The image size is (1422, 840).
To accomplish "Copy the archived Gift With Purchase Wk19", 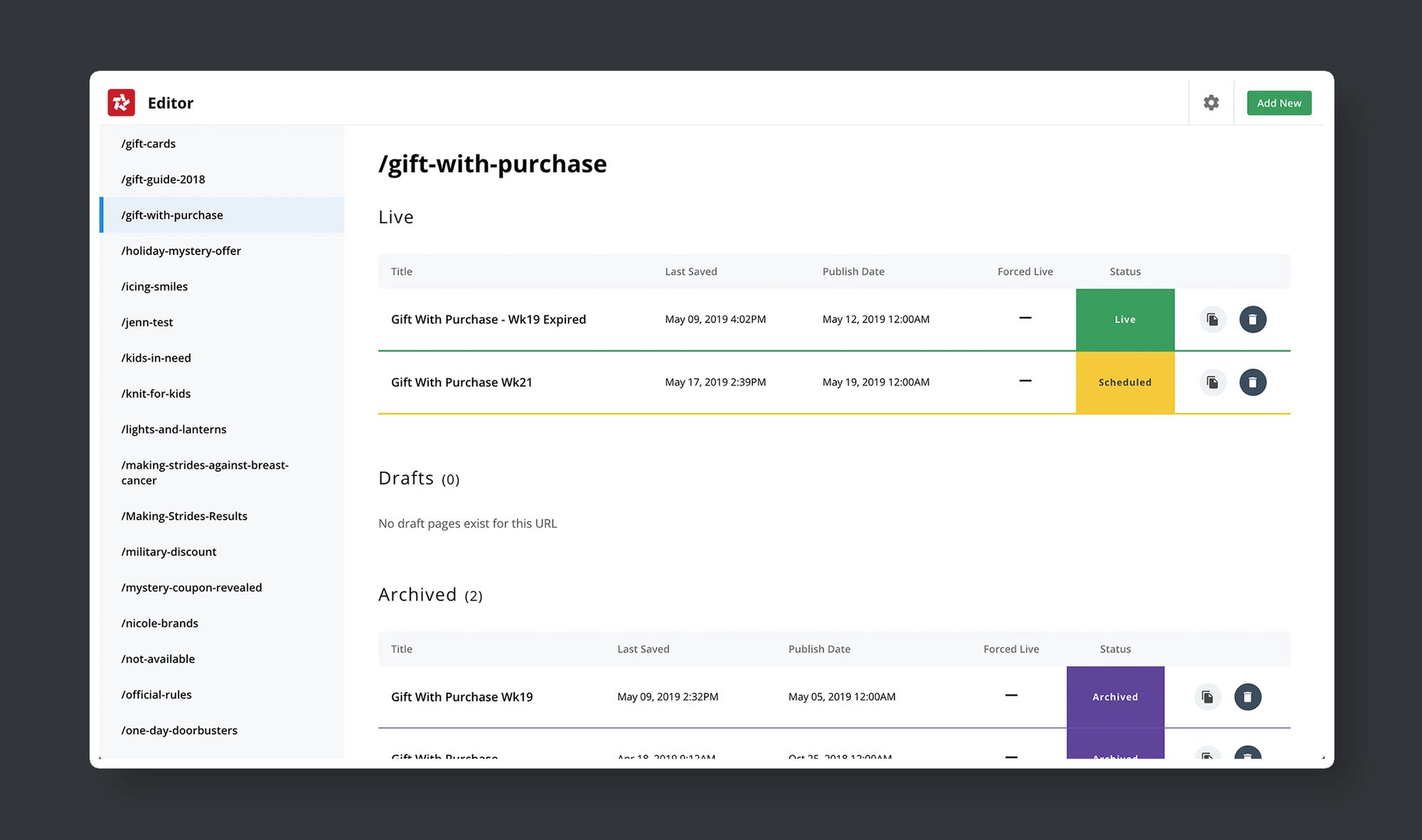I will [1207, 696].
